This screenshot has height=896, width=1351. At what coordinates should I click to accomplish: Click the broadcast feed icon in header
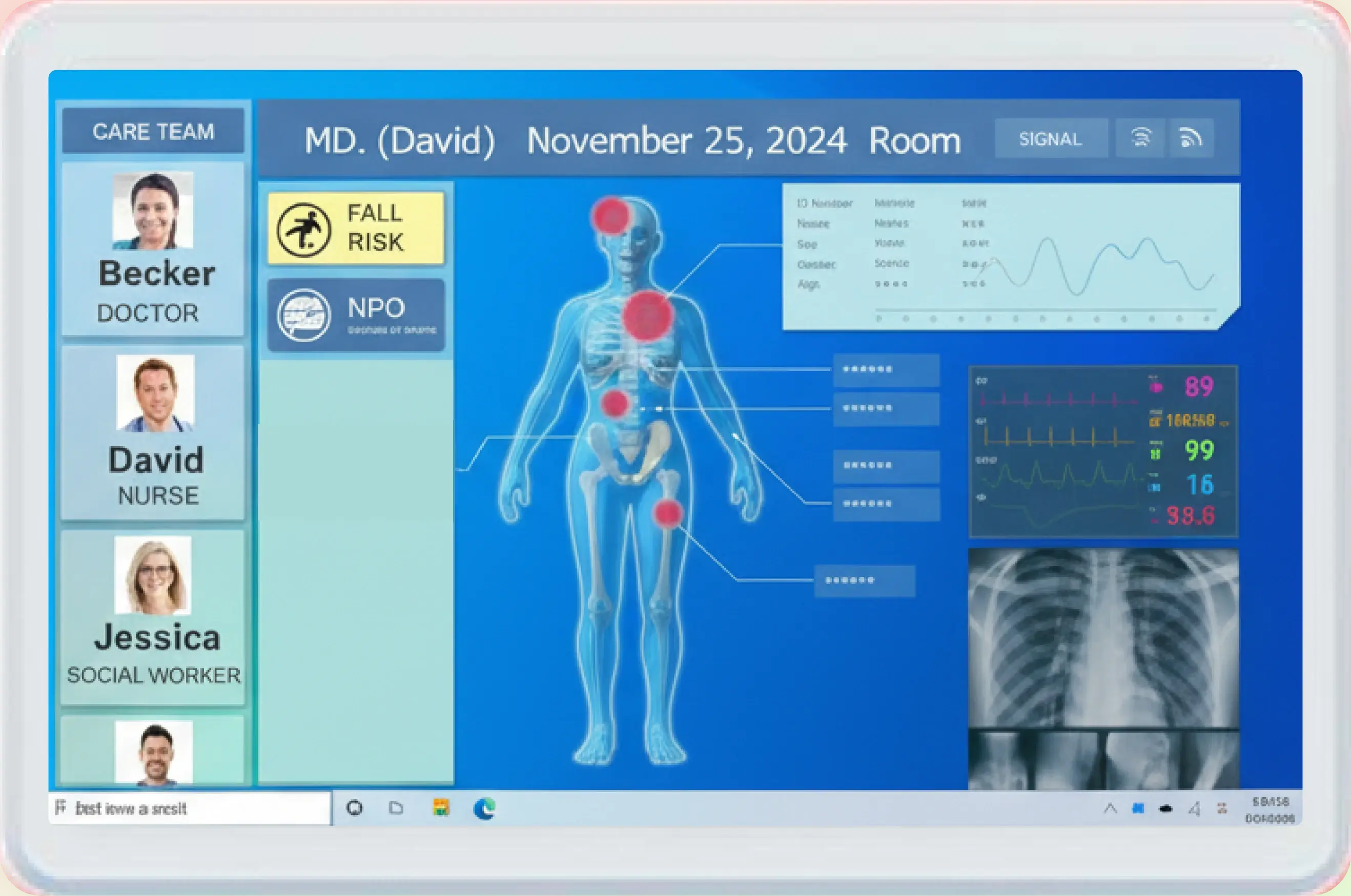pos(1191,138)
